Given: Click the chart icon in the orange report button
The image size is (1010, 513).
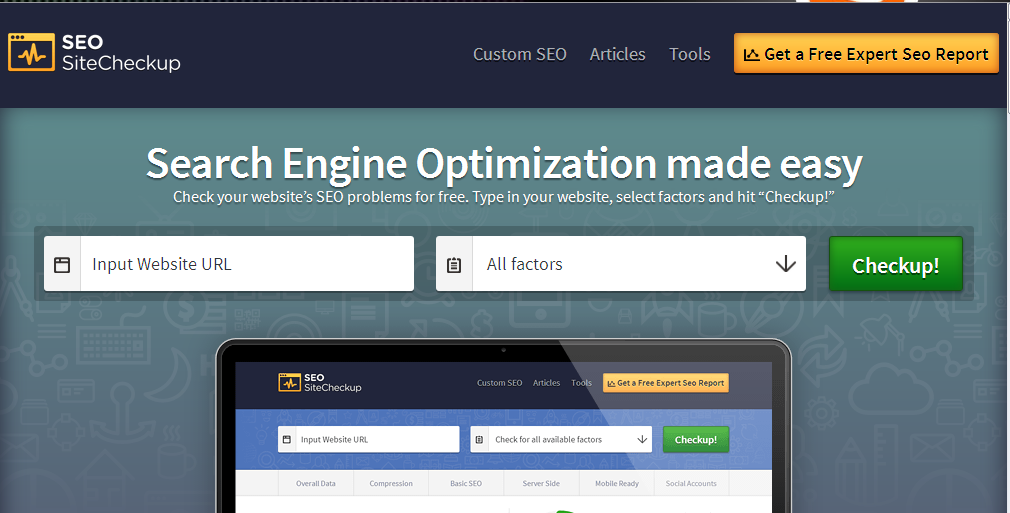Looking at the screenshot, I should (751, 55).
